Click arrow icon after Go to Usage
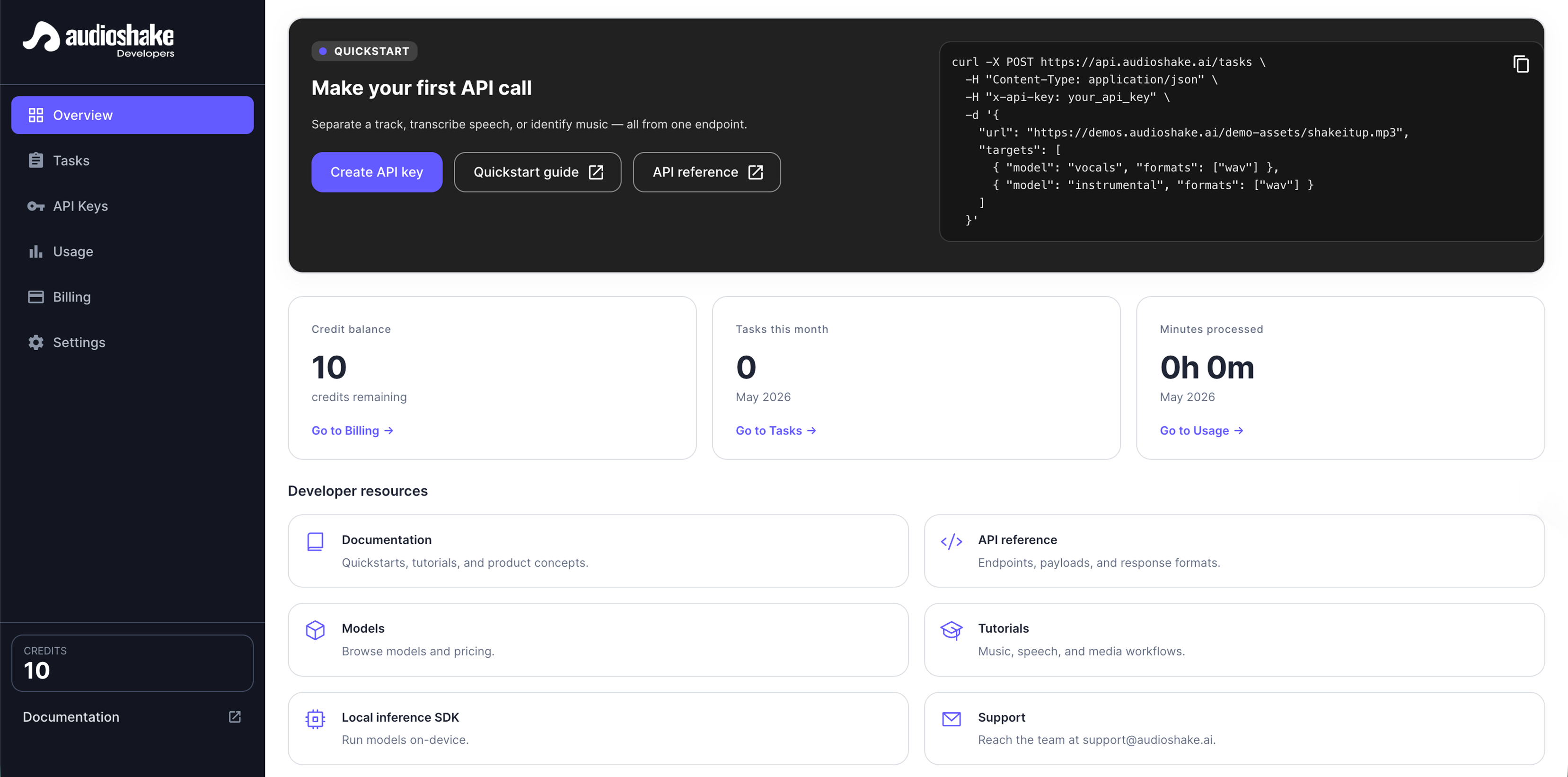The image size is (1568, 777). [1239, 431]
